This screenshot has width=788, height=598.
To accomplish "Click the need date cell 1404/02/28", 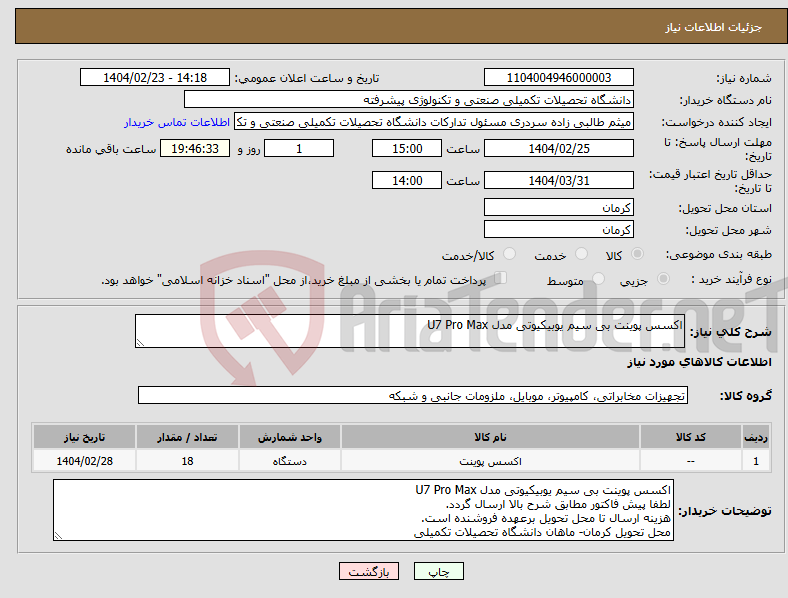I will pos(84,461).
